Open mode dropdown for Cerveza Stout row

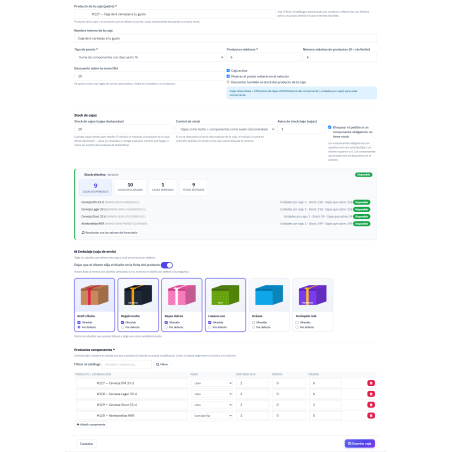click(213, 405)
